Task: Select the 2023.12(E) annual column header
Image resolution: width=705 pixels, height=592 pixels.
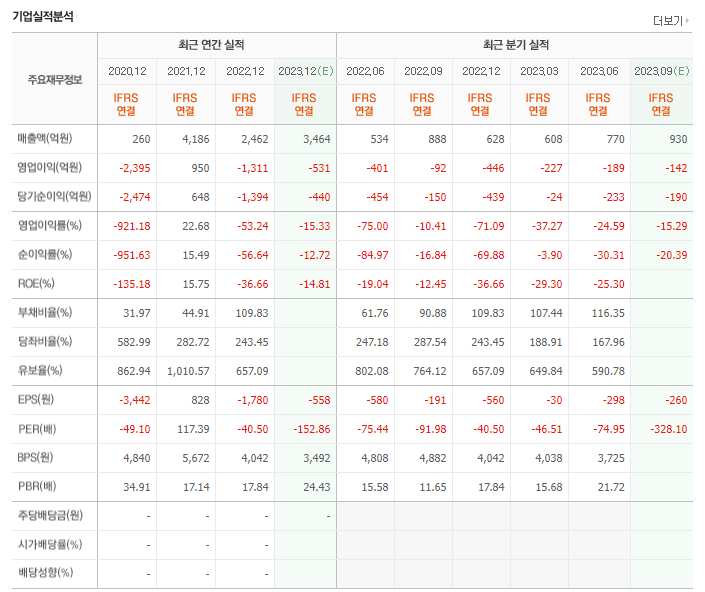Action: pos(306,71)
